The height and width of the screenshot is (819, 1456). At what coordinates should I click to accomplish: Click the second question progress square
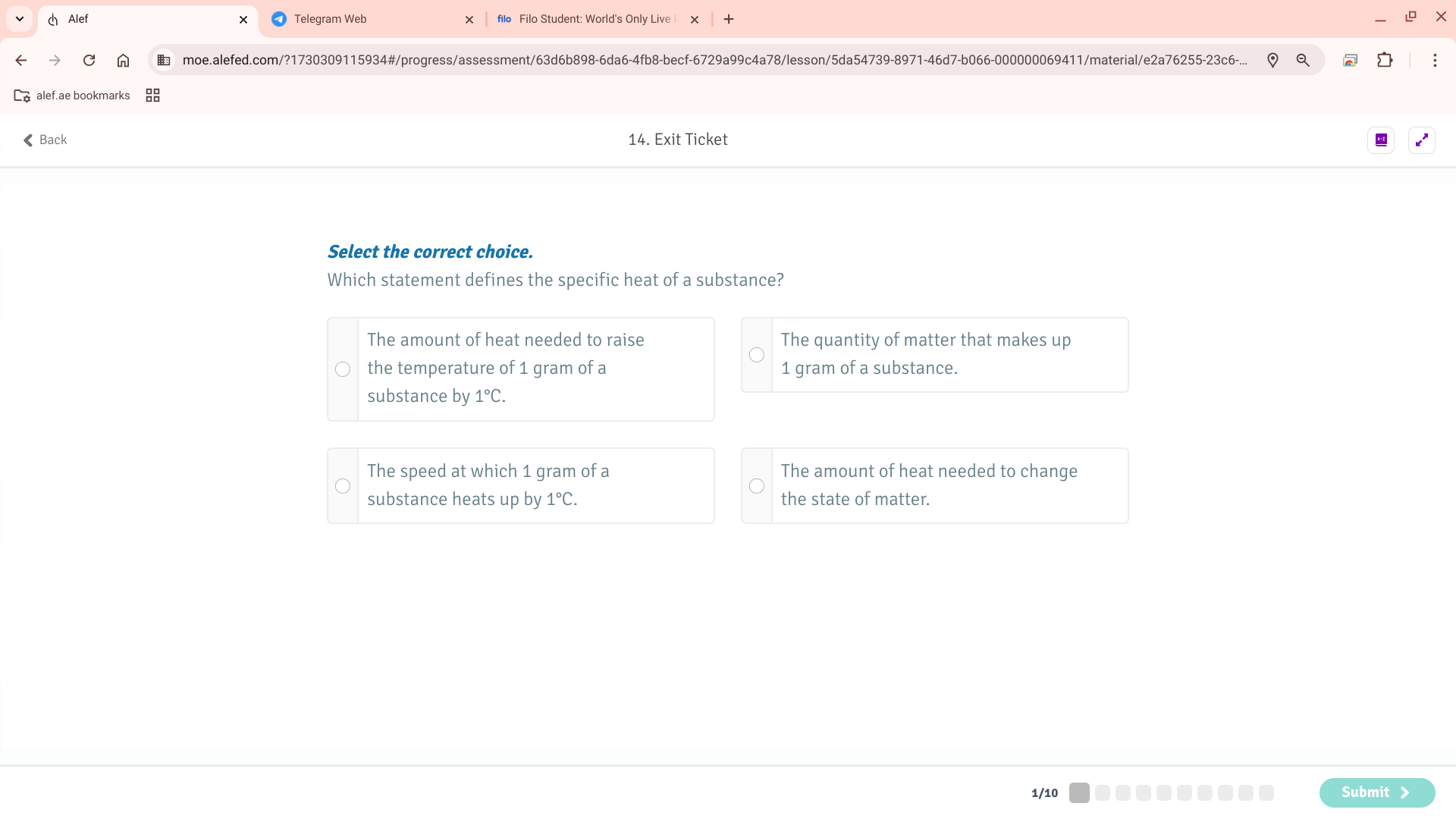(1103, 793)
